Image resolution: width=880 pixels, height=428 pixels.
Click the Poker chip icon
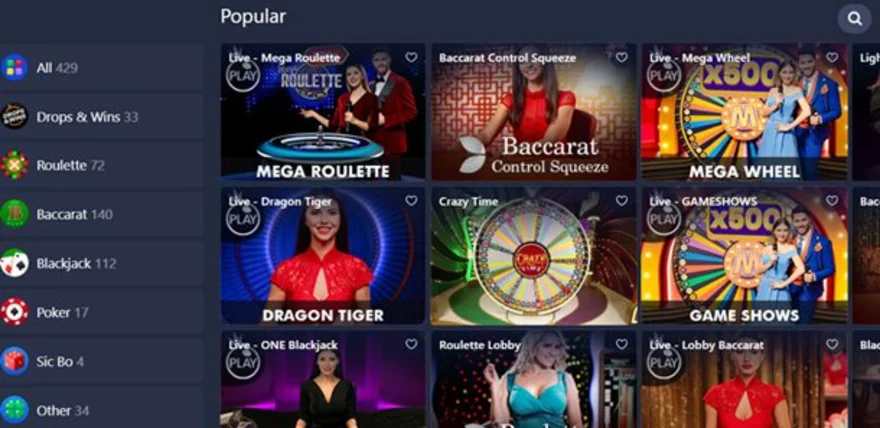click(x=15, y=312)
